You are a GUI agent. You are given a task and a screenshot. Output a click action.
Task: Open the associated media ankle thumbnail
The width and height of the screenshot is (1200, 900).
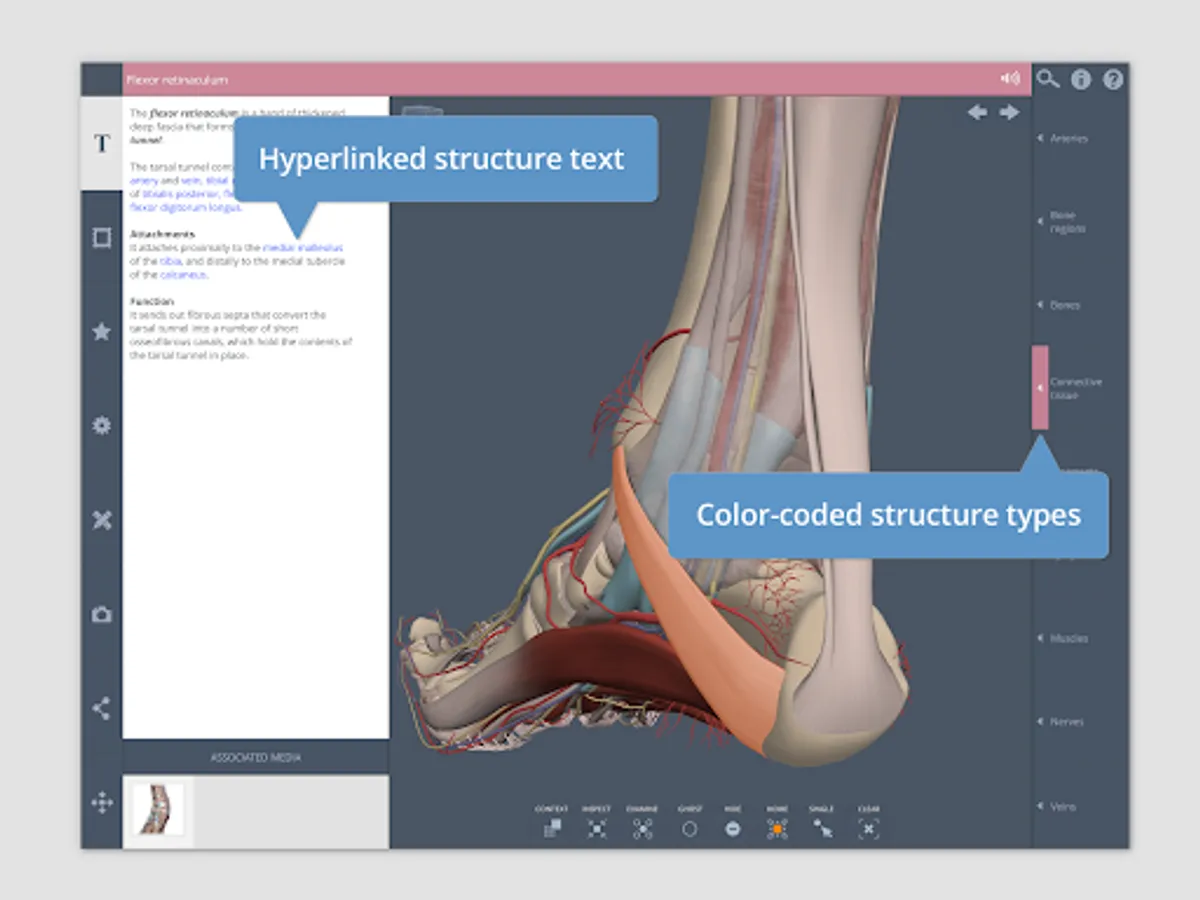pos(158,810)
